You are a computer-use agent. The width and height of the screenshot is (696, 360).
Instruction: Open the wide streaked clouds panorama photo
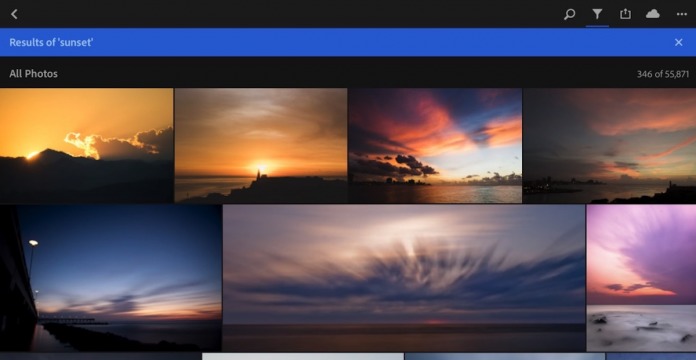pyautogui.click(x=404, y=278)
